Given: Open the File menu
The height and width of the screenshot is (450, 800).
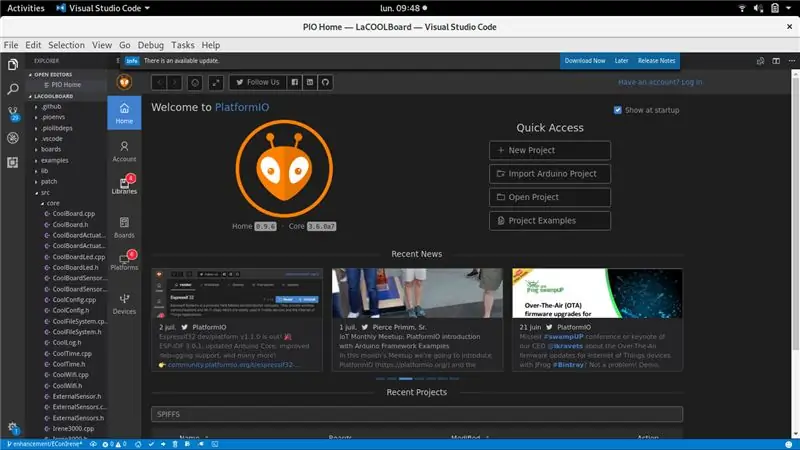Looking at the screenshot, I should pyautogui.click(x=11, y=45).
